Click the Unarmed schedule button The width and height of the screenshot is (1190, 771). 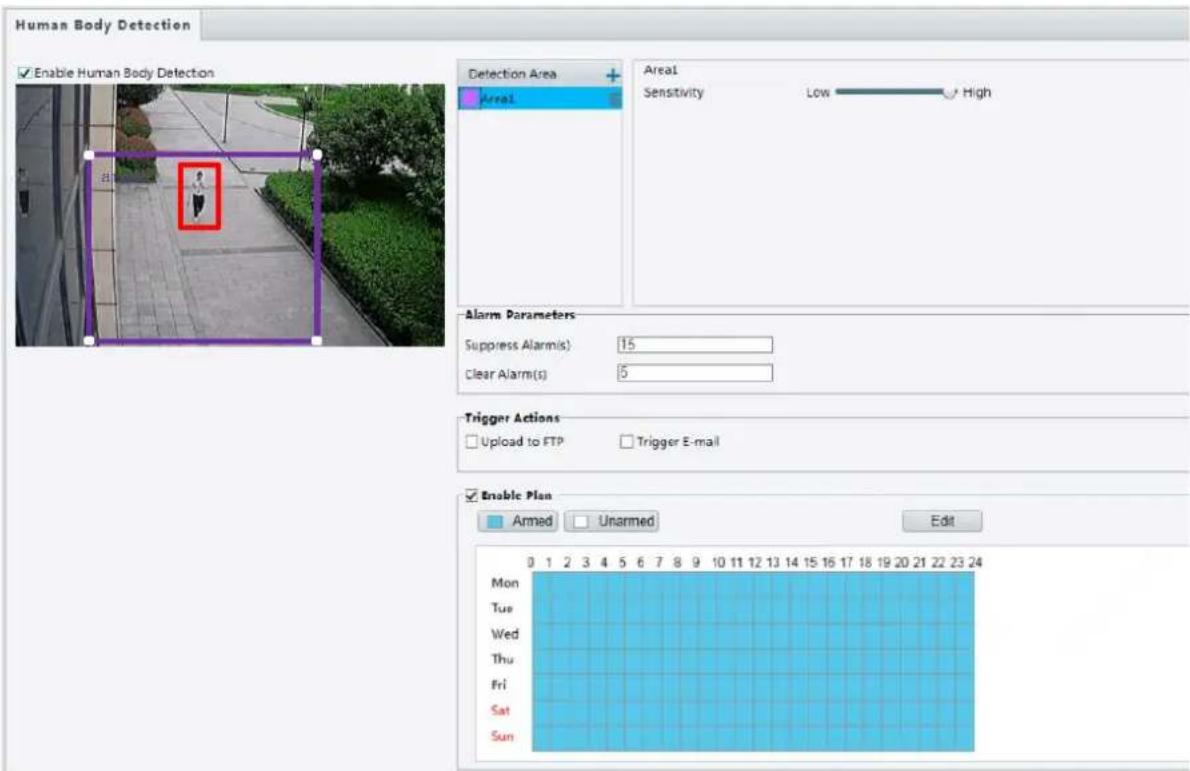point(612,521)
